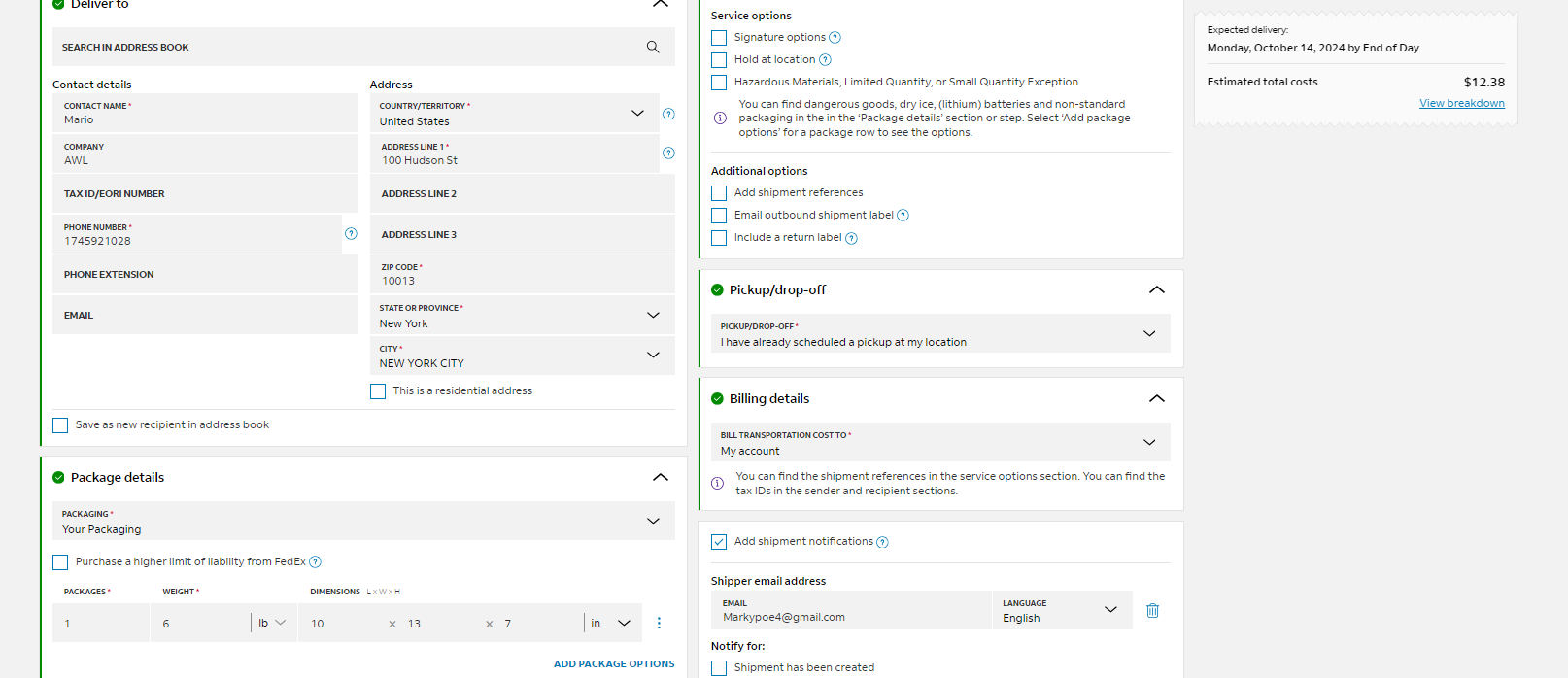
Task: Open Bill transportation cost to dropdown
Action: (x=940, y=443)
